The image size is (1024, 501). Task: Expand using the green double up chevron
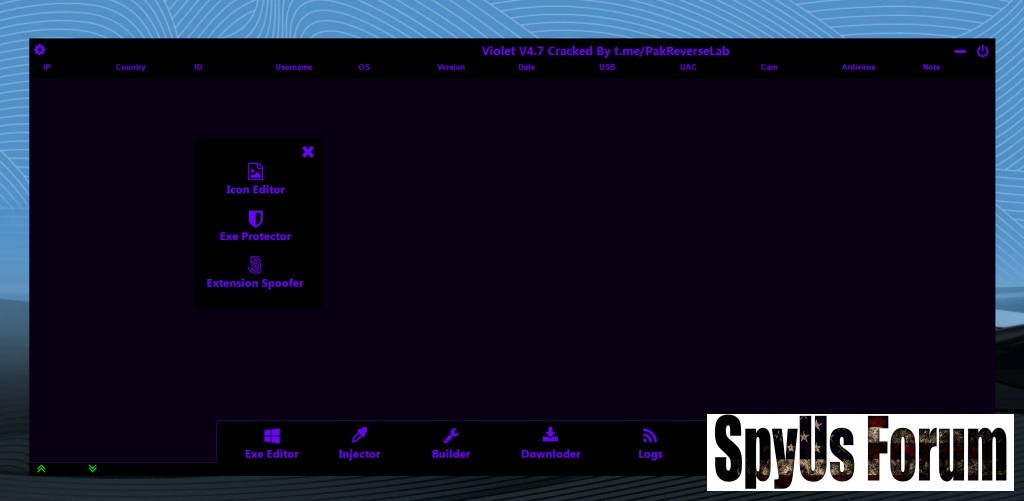pyautogui.click(x=41, y=468)
